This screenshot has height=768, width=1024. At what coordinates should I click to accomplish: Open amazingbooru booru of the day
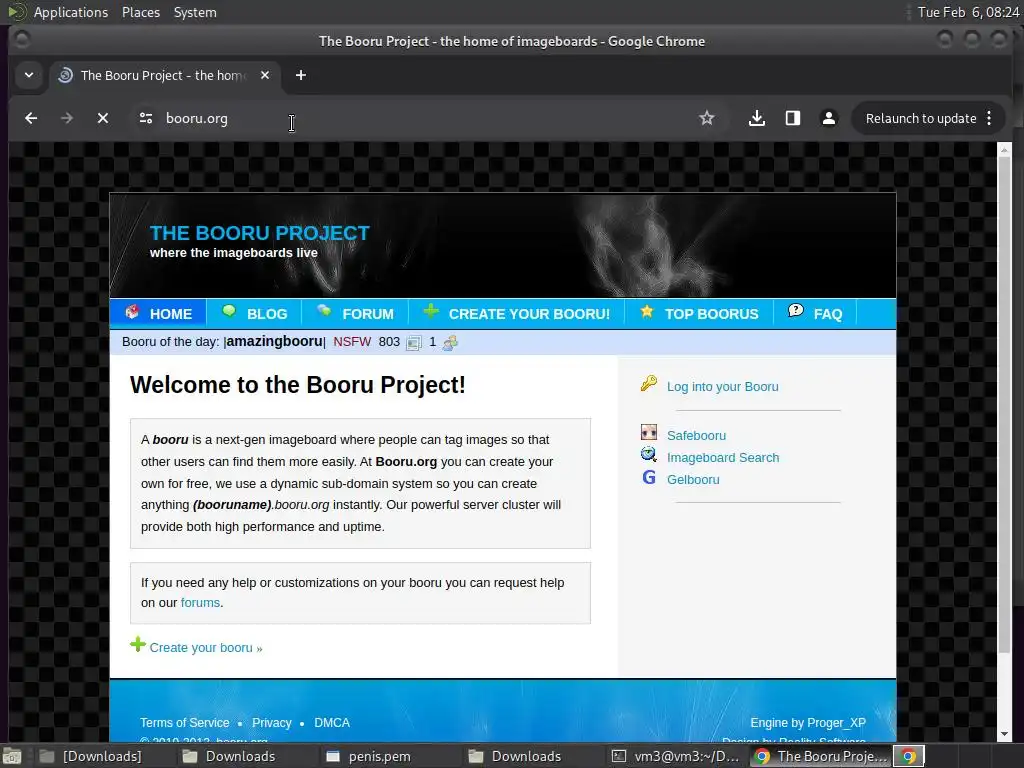274,342
